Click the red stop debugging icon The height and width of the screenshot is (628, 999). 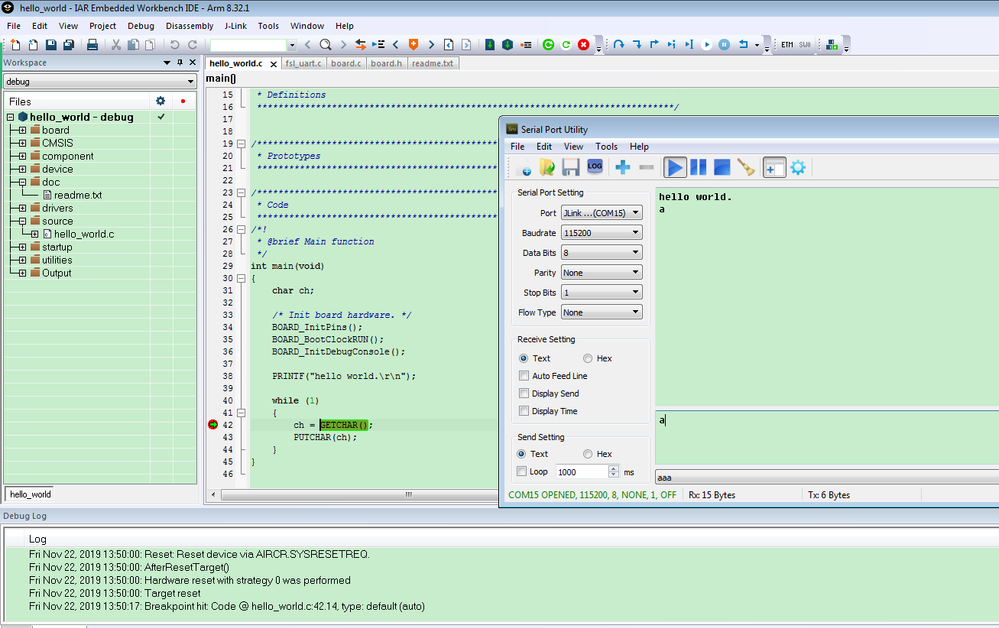[x=583, y=45]
